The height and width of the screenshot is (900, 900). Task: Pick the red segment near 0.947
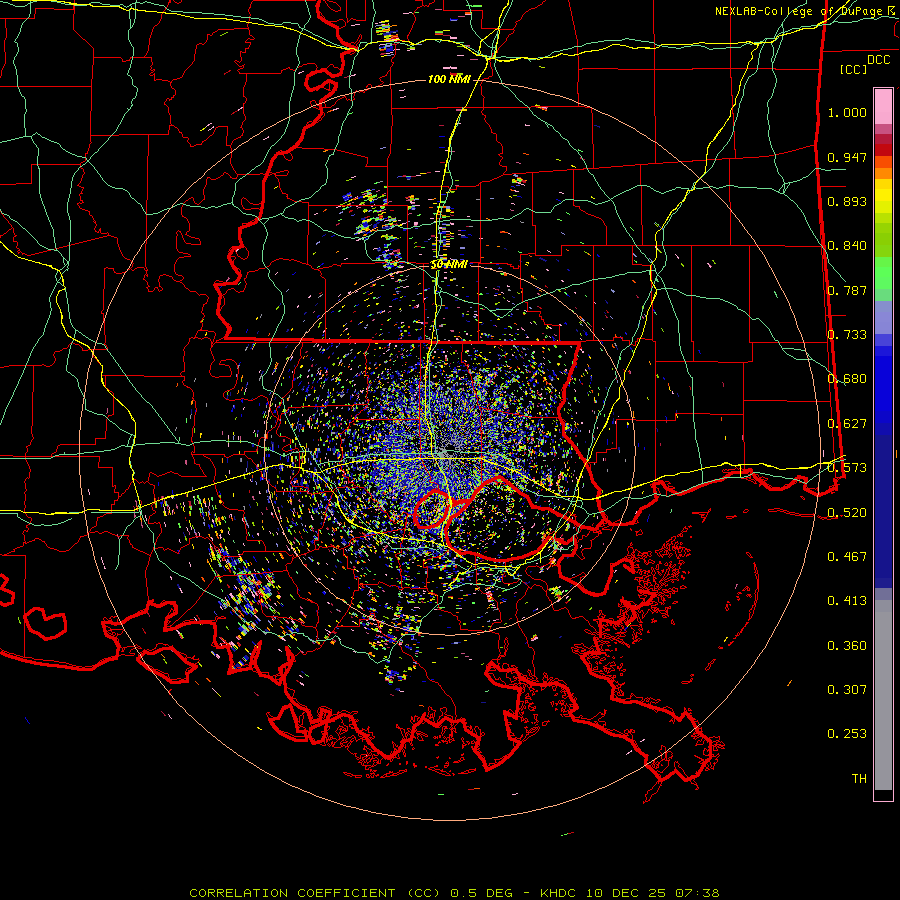(x=883, y=150)
